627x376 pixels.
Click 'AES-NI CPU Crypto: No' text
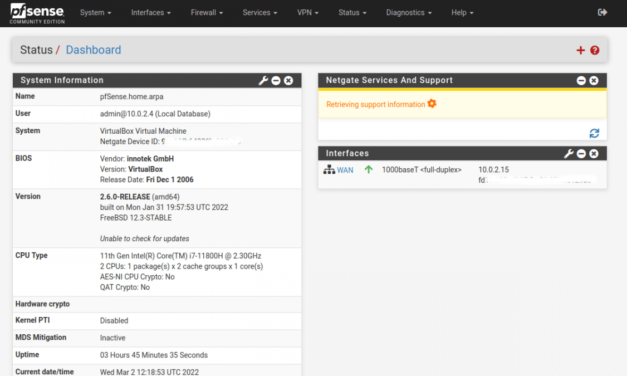(x=137, y=277)
